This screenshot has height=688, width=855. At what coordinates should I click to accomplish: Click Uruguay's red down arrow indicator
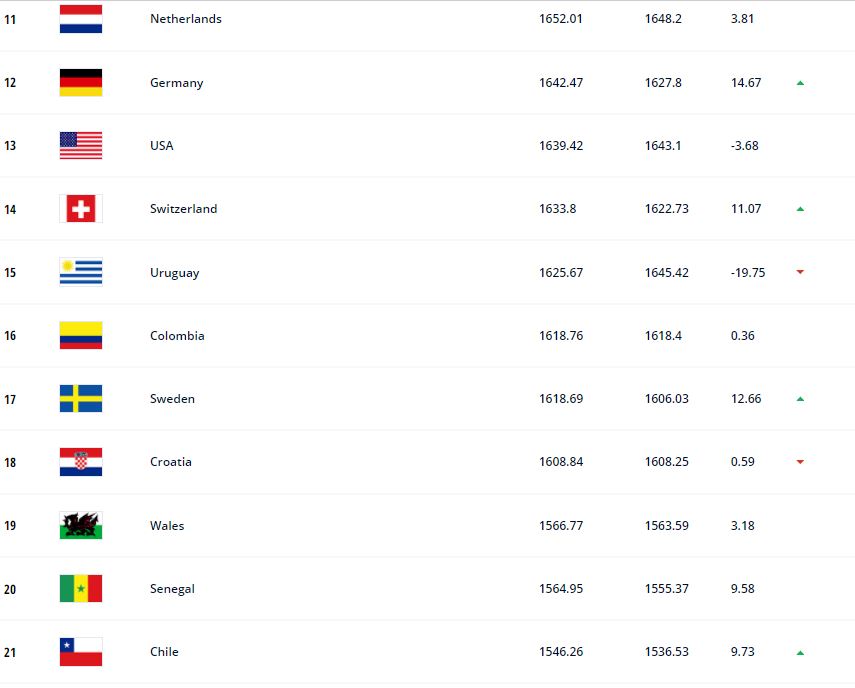pos(800,271)
